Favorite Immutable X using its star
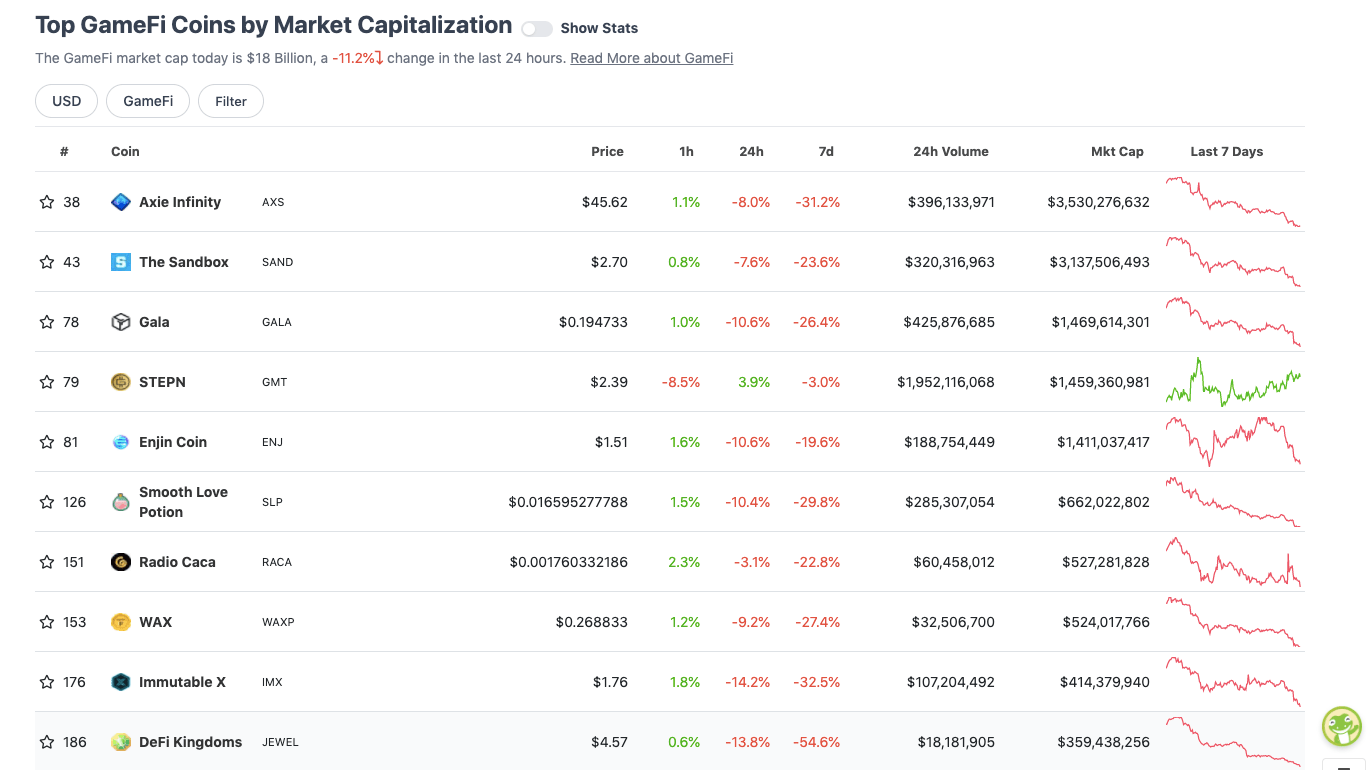1370x770 pixels. coord(47,682)
